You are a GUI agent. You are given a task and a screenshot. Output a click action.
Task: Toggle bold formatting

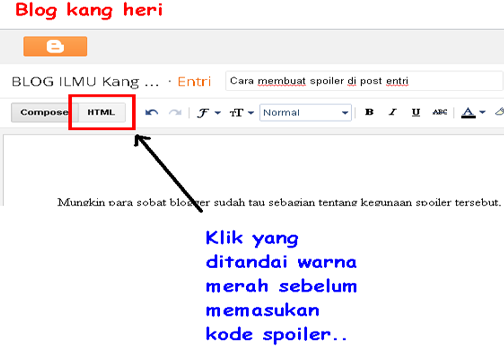tap(369, 112)
